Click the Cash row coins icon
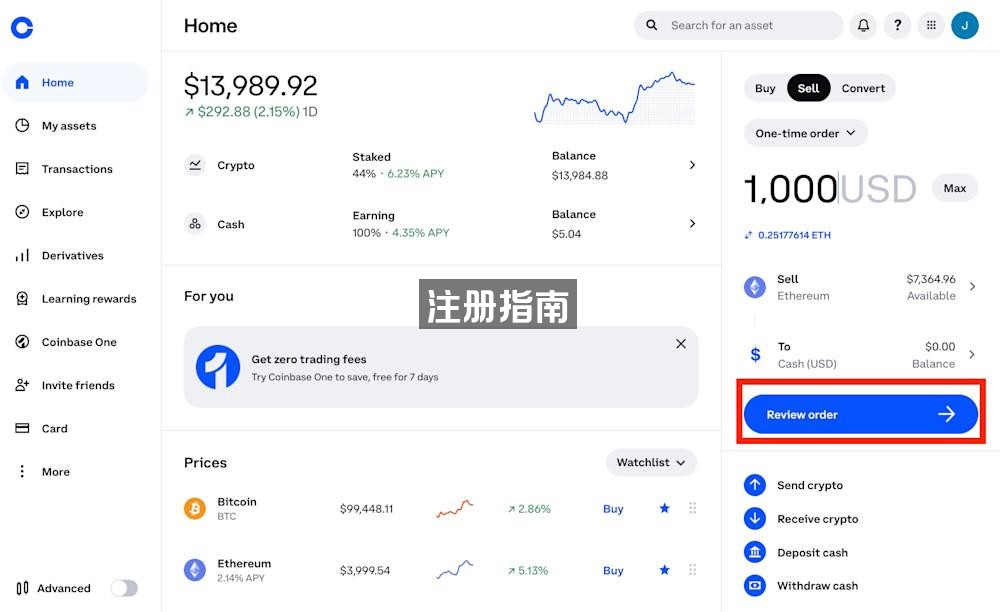This screenshot has height=612, width=1000. (x=195, y=224)
